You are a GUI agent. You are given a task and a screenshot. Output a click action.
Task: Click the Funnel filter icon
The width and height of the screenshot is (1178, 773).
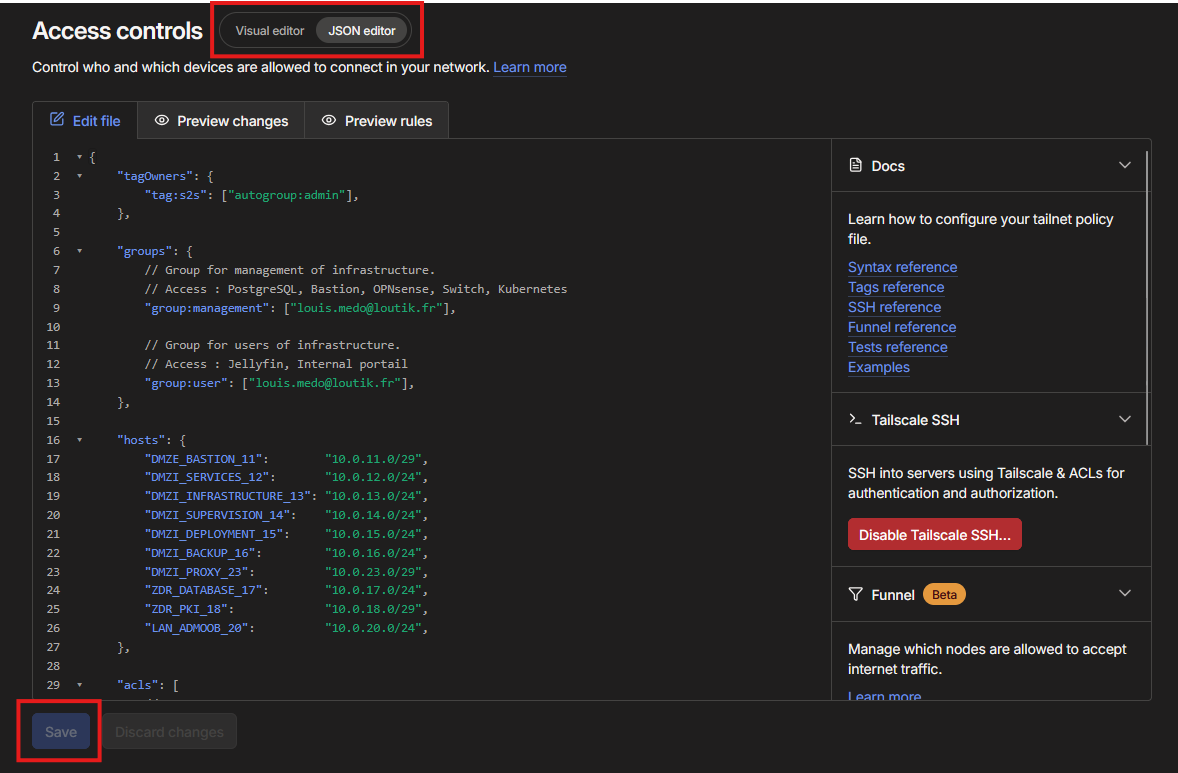pos(855,594)
